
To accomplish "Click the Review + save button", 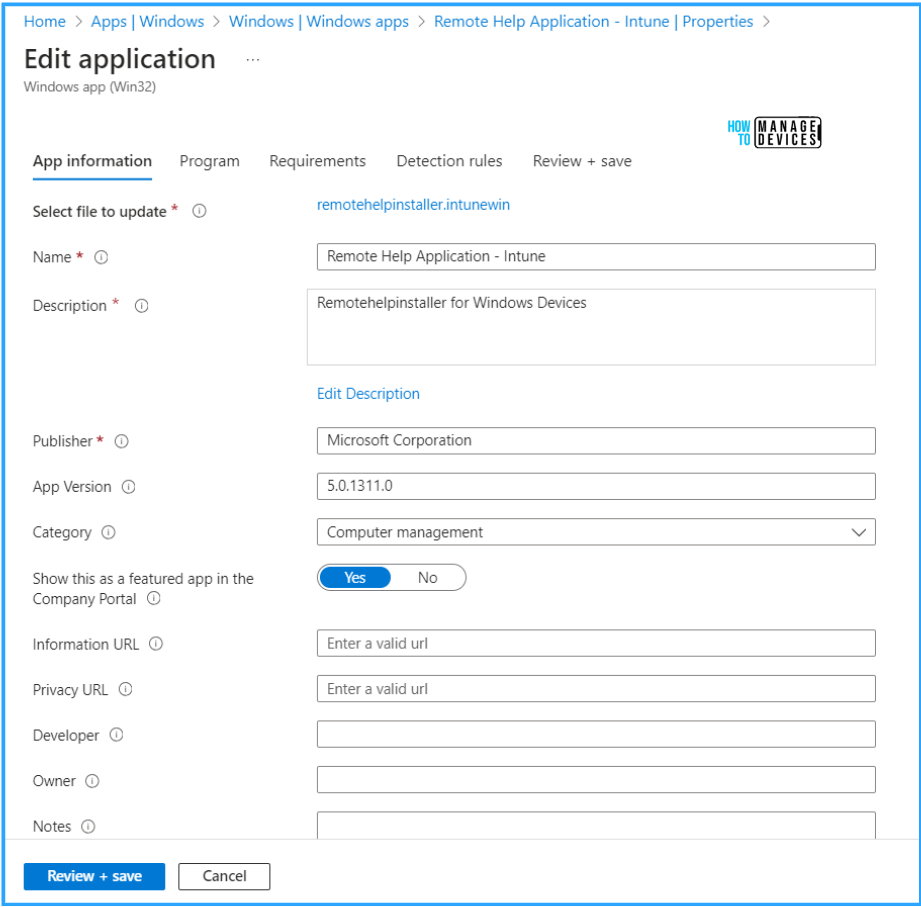I will tap(95, 876).
